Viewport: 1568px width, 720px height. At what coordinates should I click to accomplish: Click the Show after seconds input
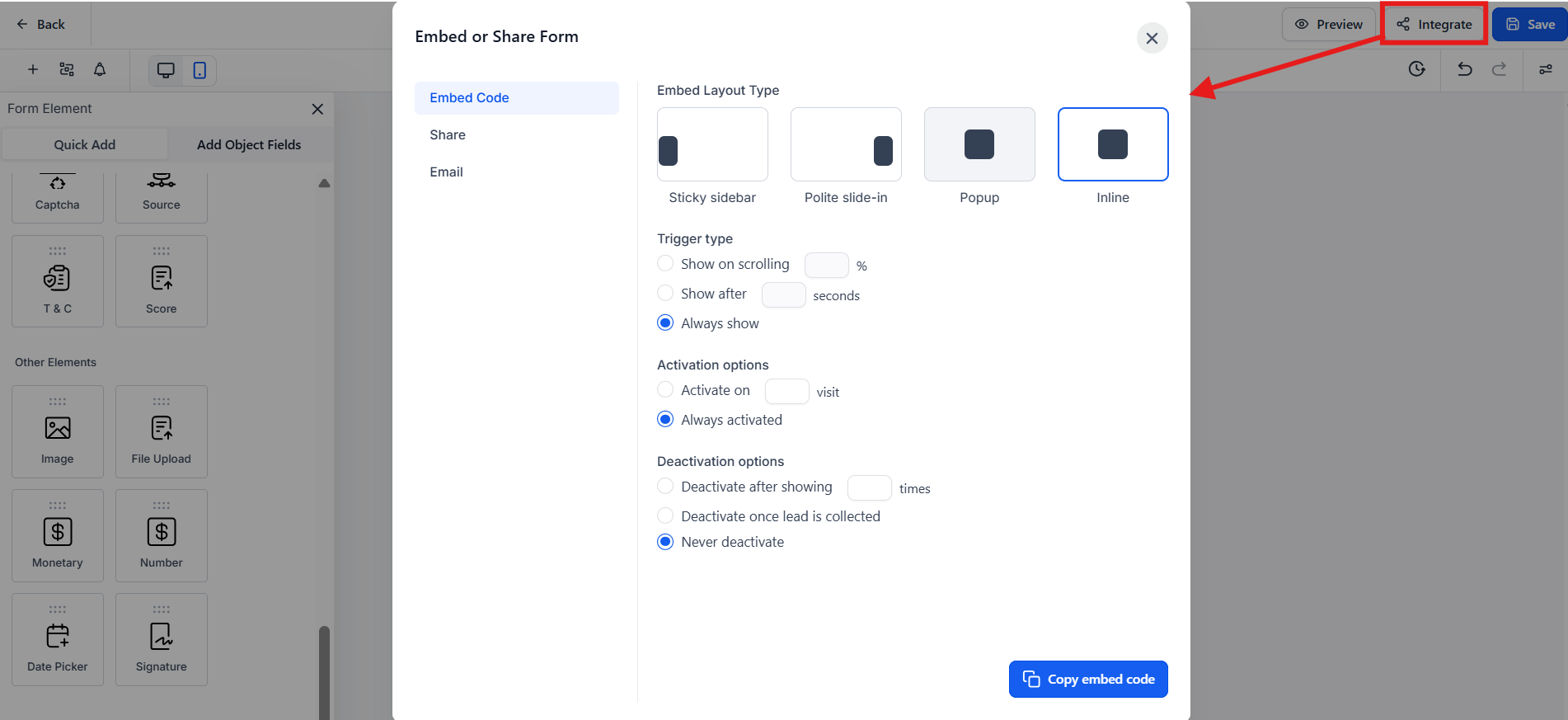(x=783, y=295)
